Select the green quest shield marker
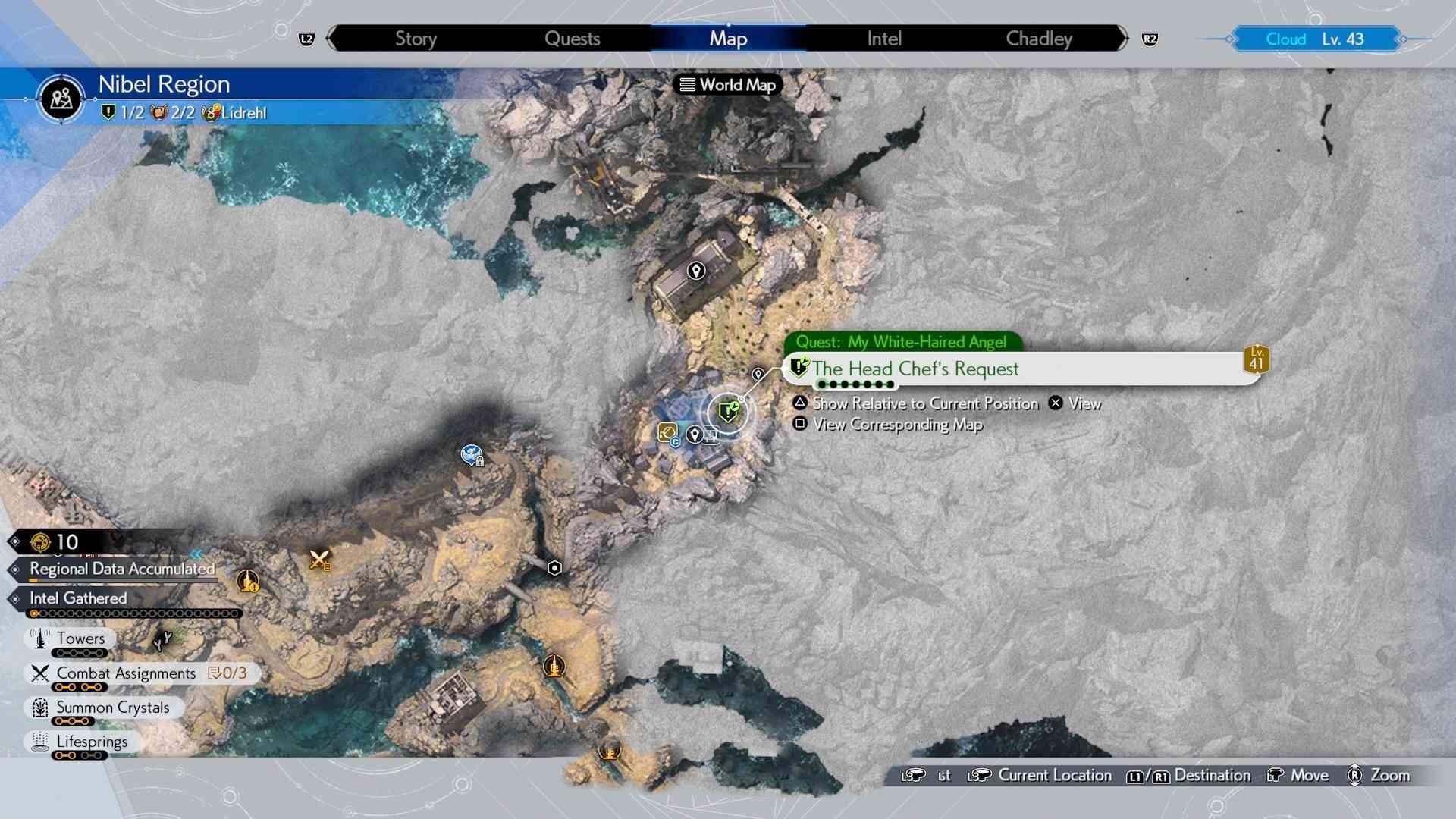Screen dimensions: 1456x819 click(728, 412)
